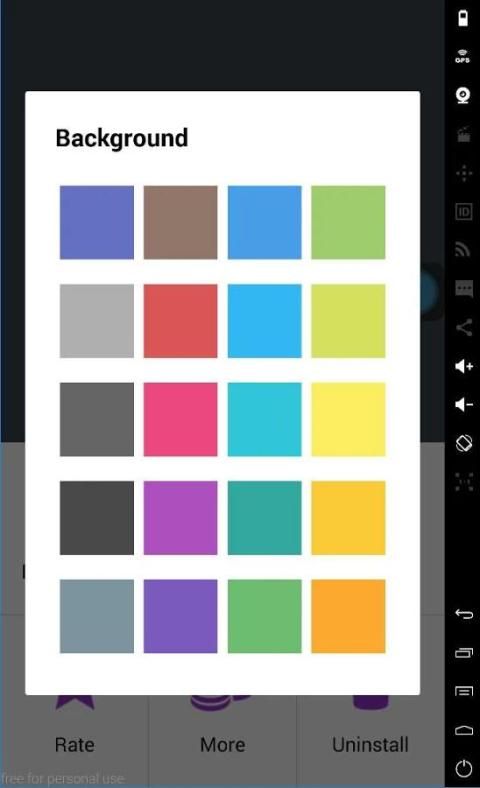Click the volume down icon in sidebar
The image size is (480, 788).
(x=463, y=405)
